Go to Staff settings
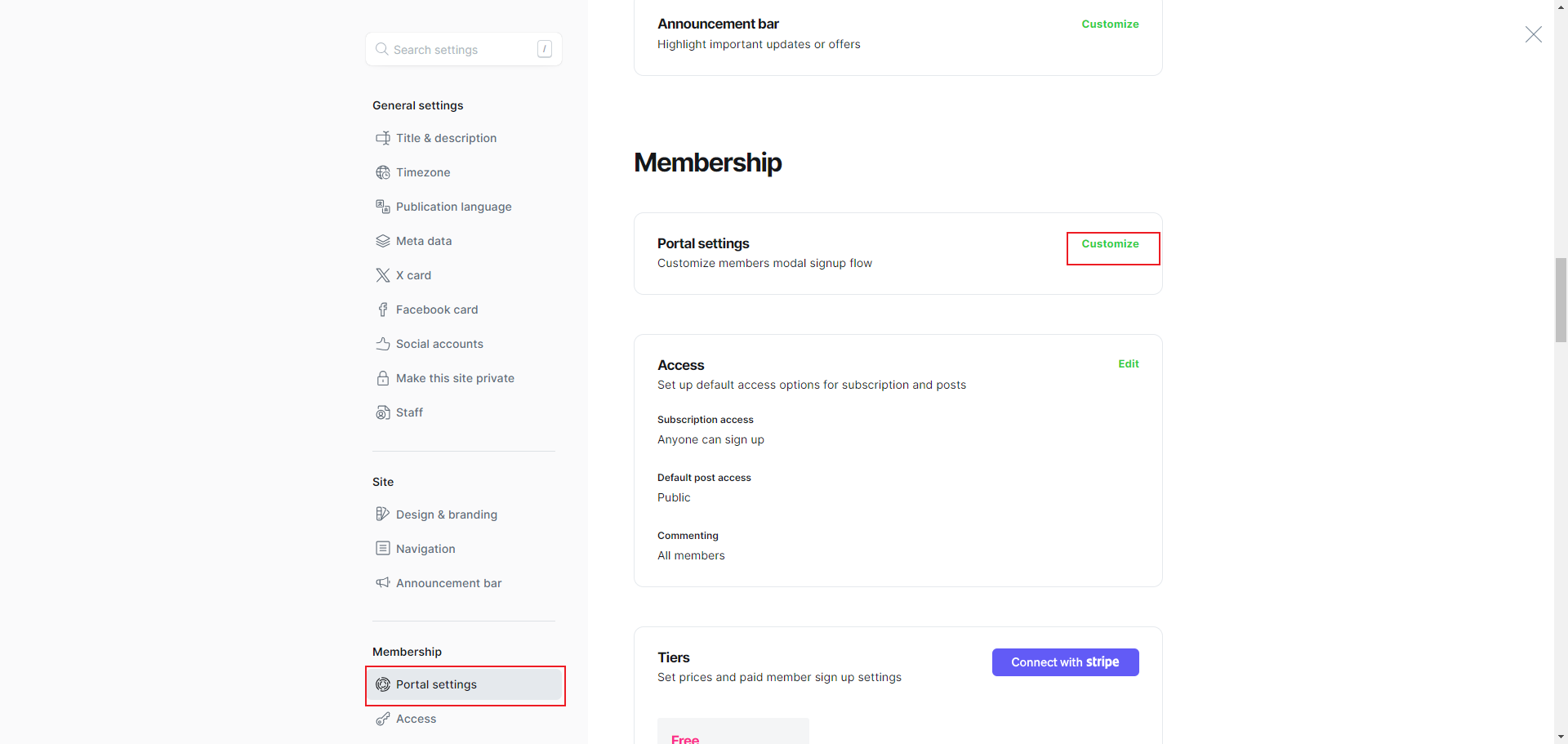This screenshot has width=1568, height=744. (x=409, y=412)
